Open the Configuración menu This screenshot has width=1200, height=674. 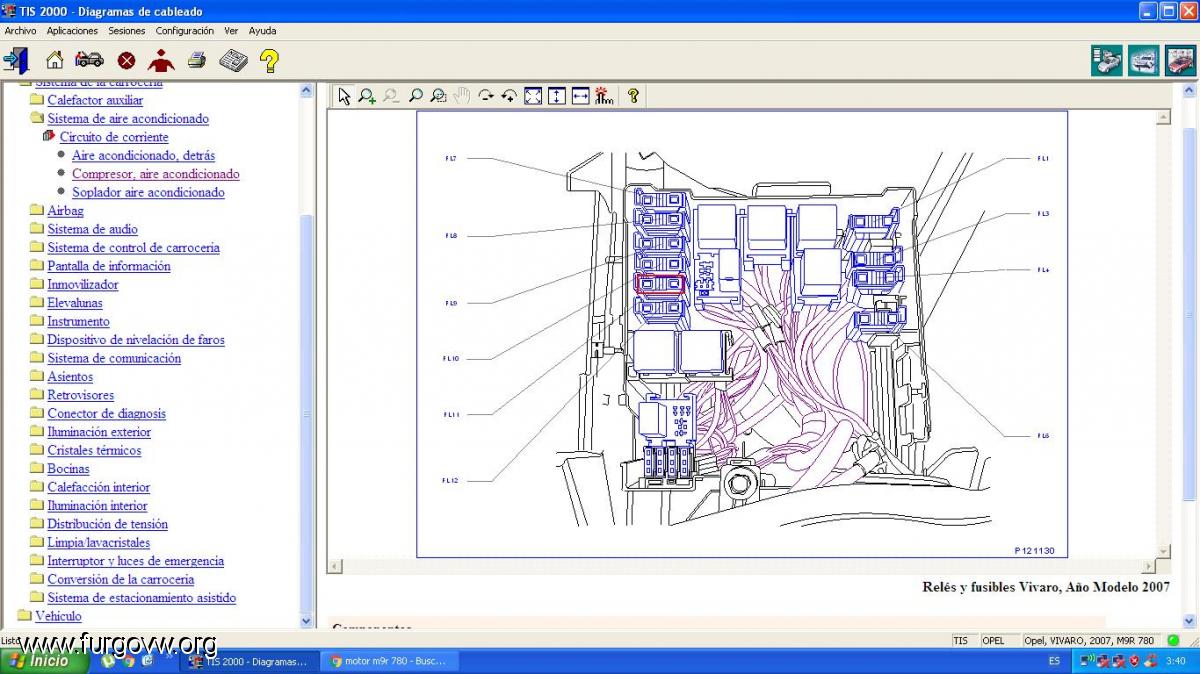[x=185, y=31]
